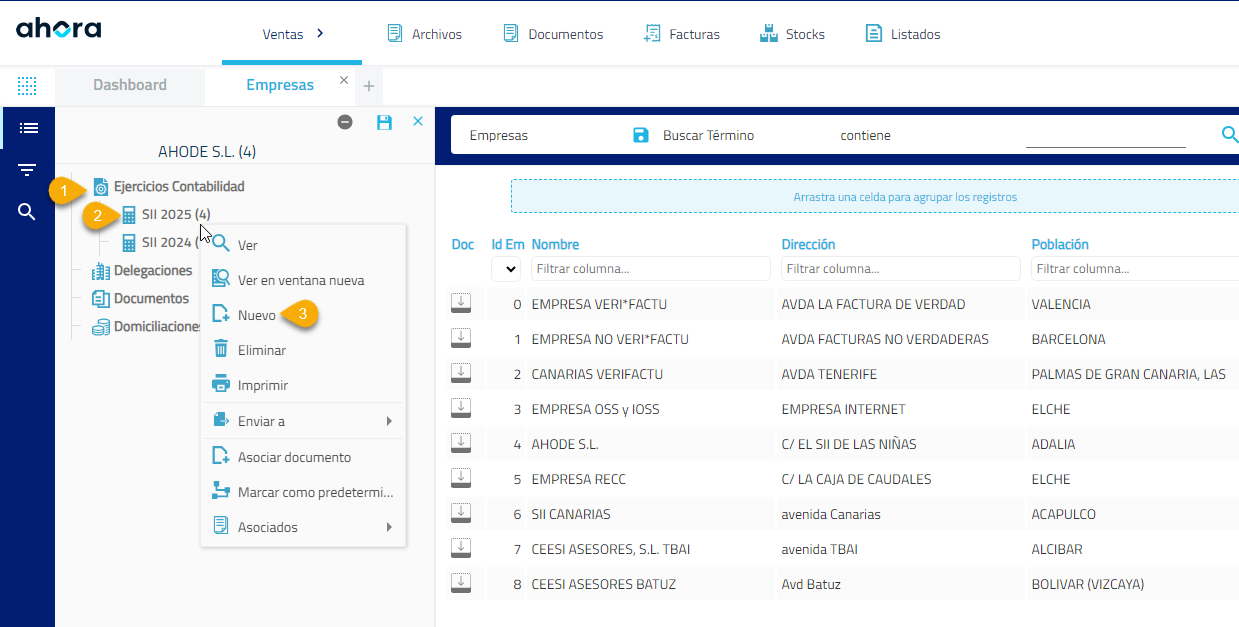
Task: Sort by the Población column header
Action: tap(1060, 244)
